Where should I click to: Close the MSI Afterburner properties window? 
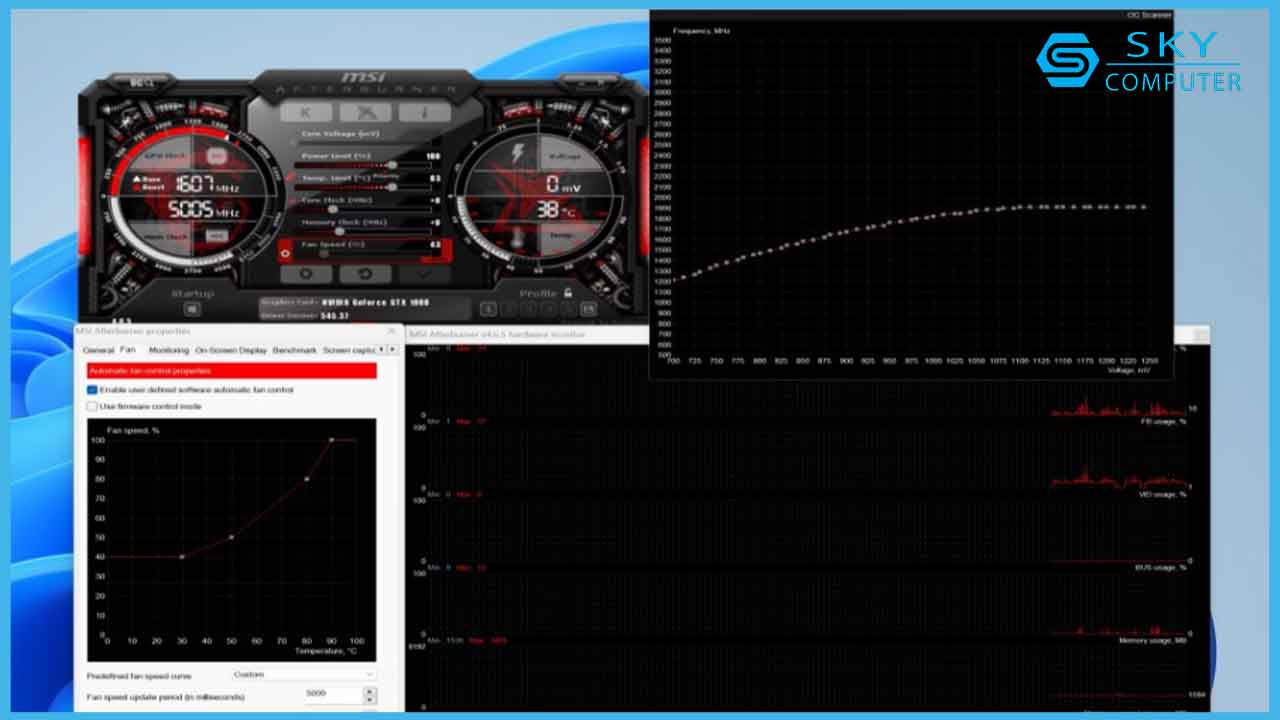(x=392, y=329)
